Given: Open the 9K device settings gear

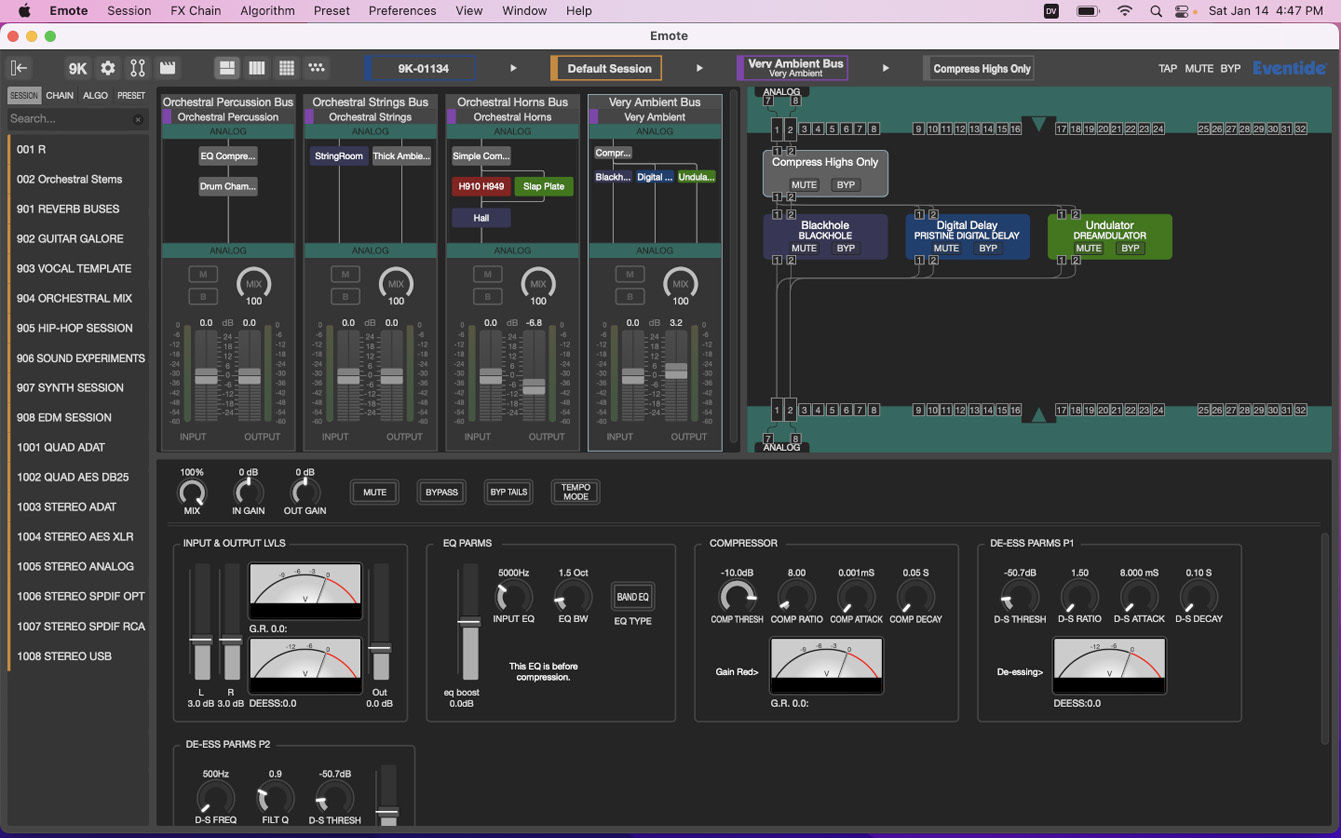Looking at the screenshot, I should 107,68.
